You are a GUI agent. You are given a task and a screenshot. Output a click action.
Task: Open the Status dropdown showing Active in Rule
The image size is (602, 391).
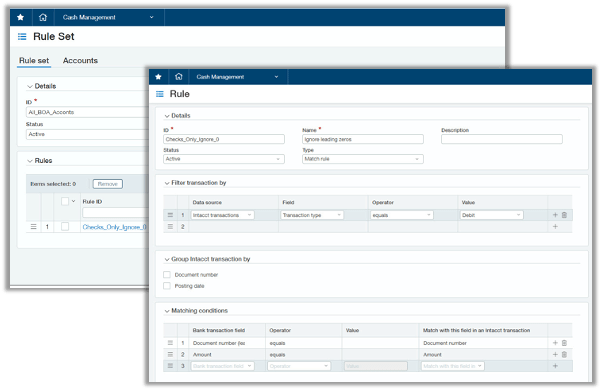(224, 159)
